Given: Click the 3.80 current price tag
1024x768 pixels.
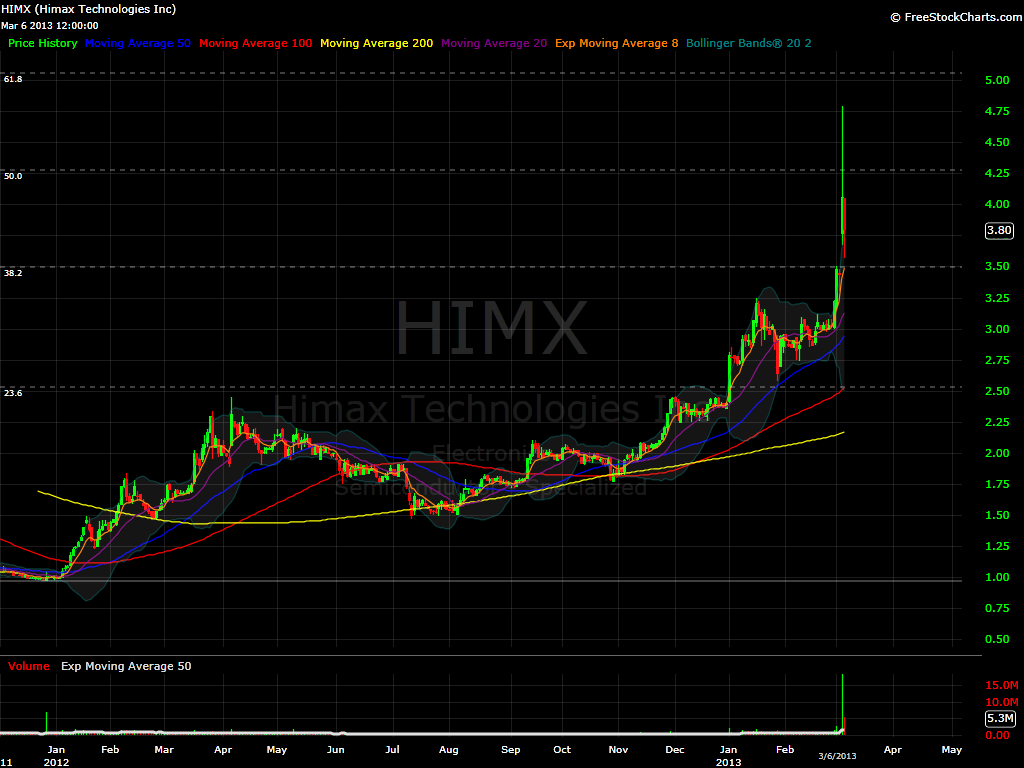Looking at the screenshot, I should coord(997,230).
